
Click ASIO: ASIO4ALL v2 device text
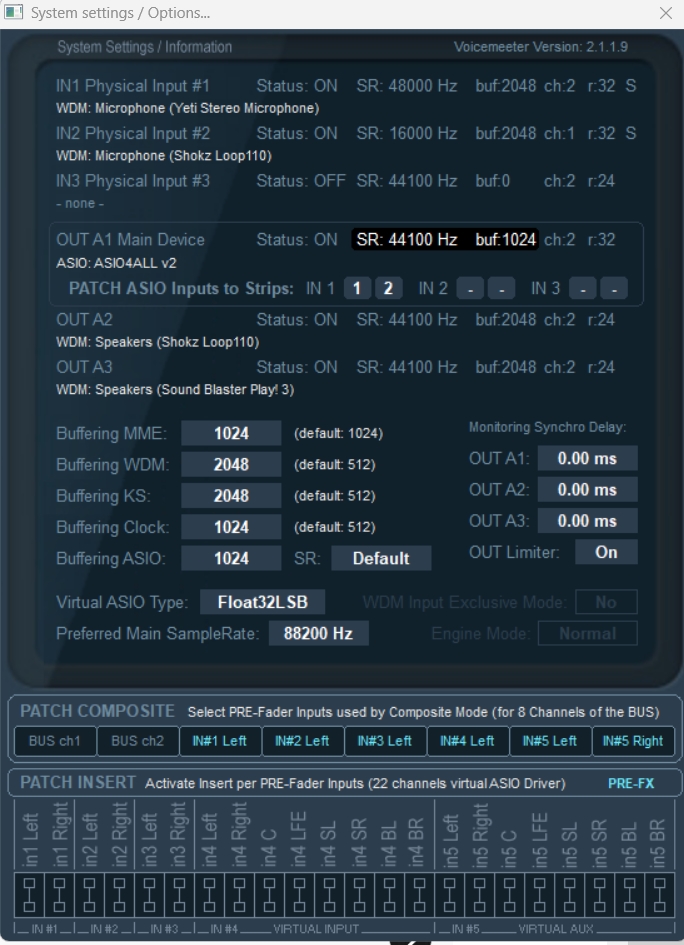[x=116, y=263]
